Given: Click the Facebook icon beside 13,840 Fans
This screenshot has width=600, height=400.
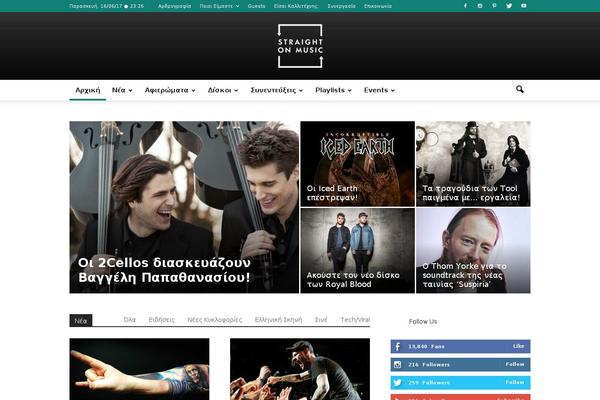Looking at the screenshot, I should [x=398, y=346].
